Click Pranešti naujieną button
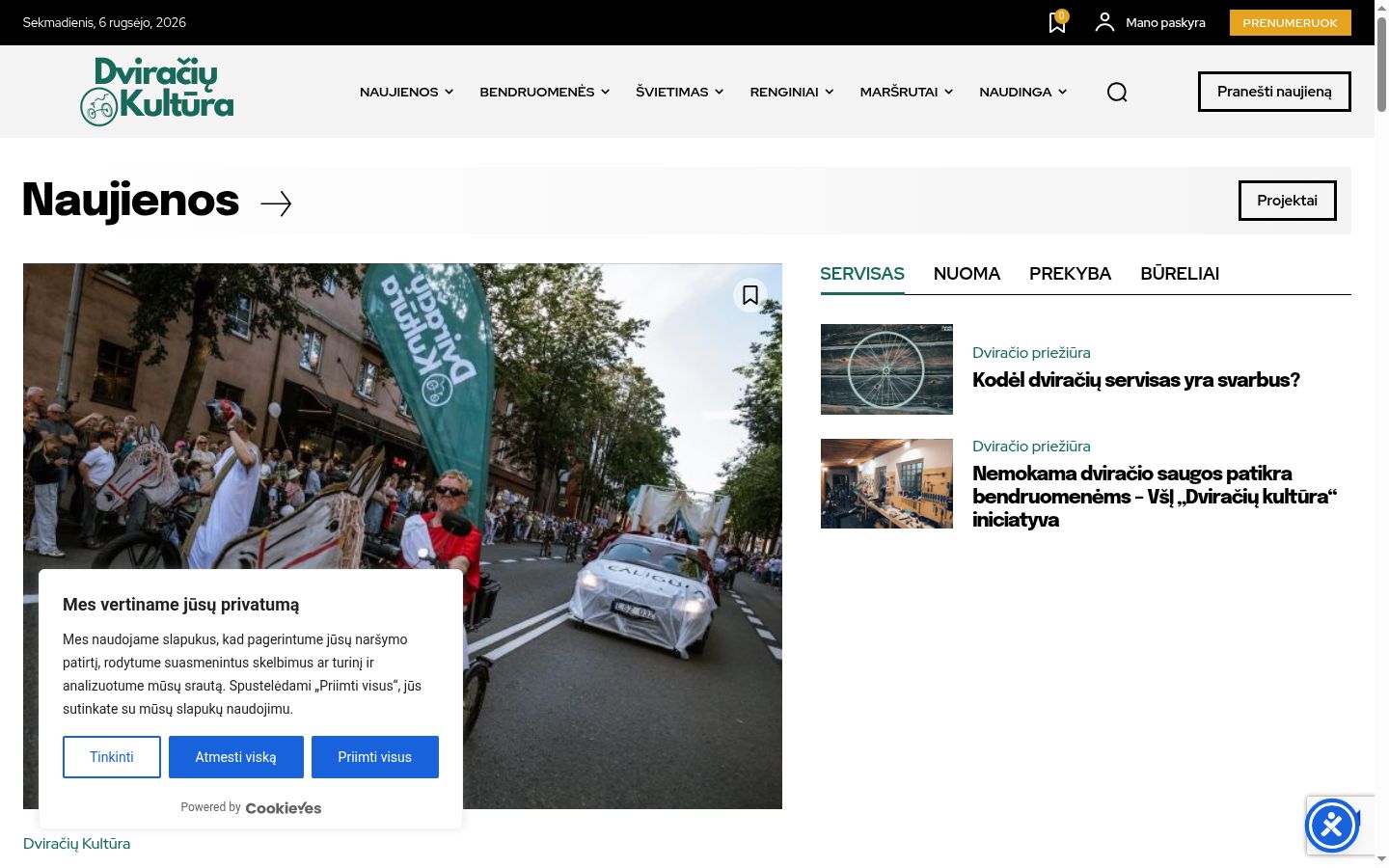 point(1274,92)
